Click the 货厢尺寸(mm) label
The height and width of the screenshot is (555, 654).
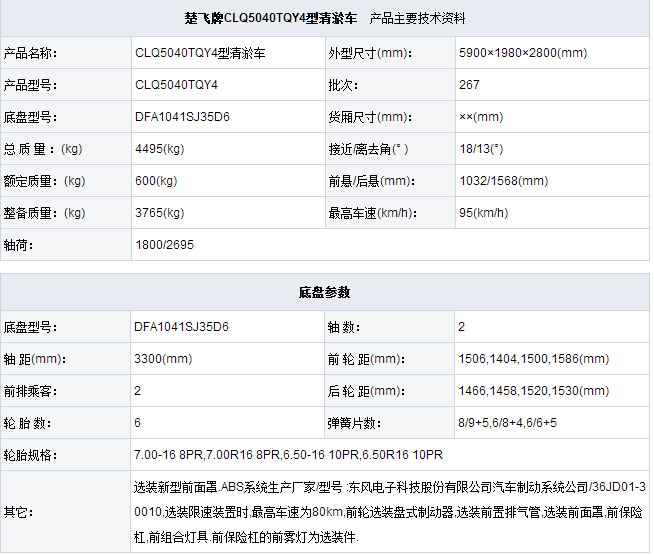(x=370, y=117)
